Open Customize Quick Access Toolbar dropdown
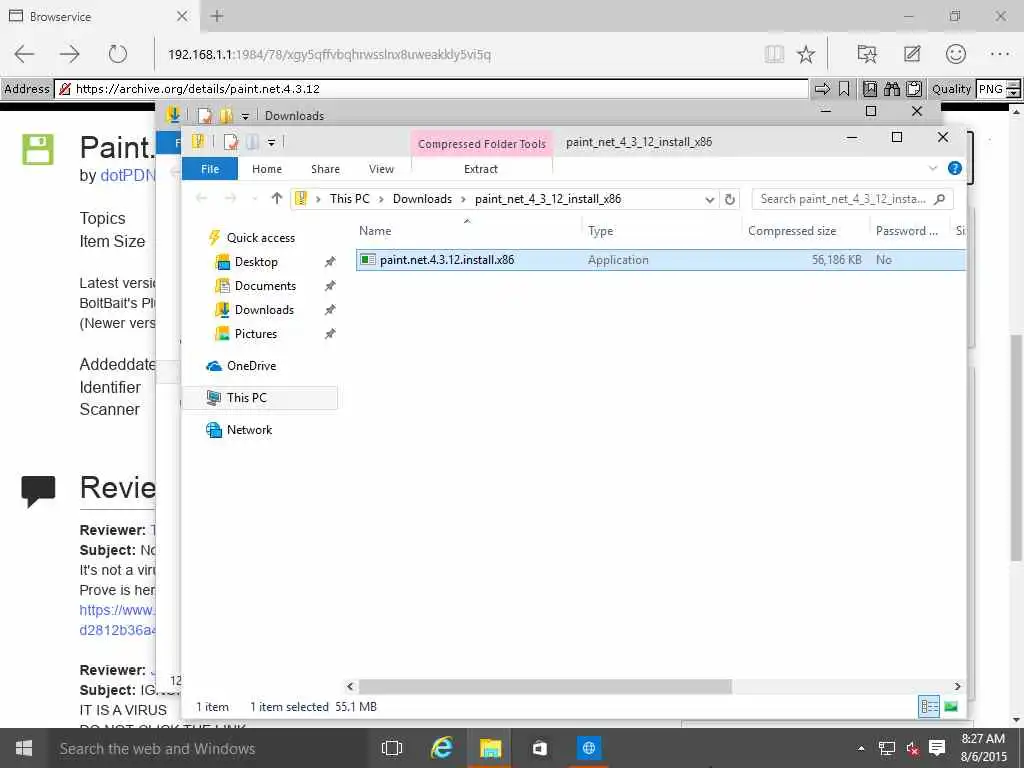This screenshot has width=1024, height=768. tap(271, 142)
